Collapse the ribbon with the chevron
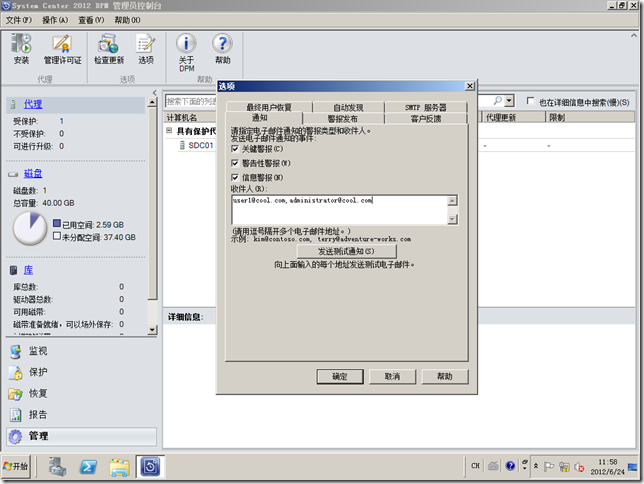This screenshot has height=484, width=644. click(x=633, y=36)
